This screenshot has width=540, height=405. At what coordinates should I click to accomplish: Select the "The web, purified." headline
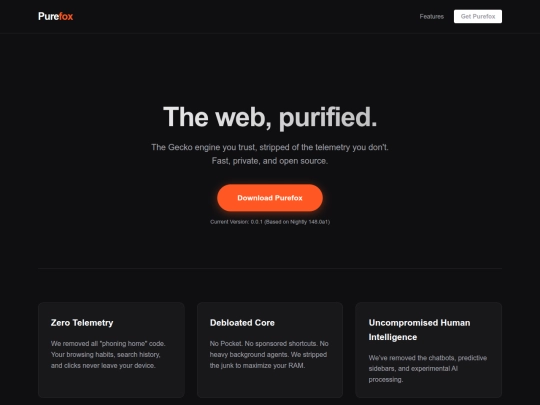tap(270, 117)
